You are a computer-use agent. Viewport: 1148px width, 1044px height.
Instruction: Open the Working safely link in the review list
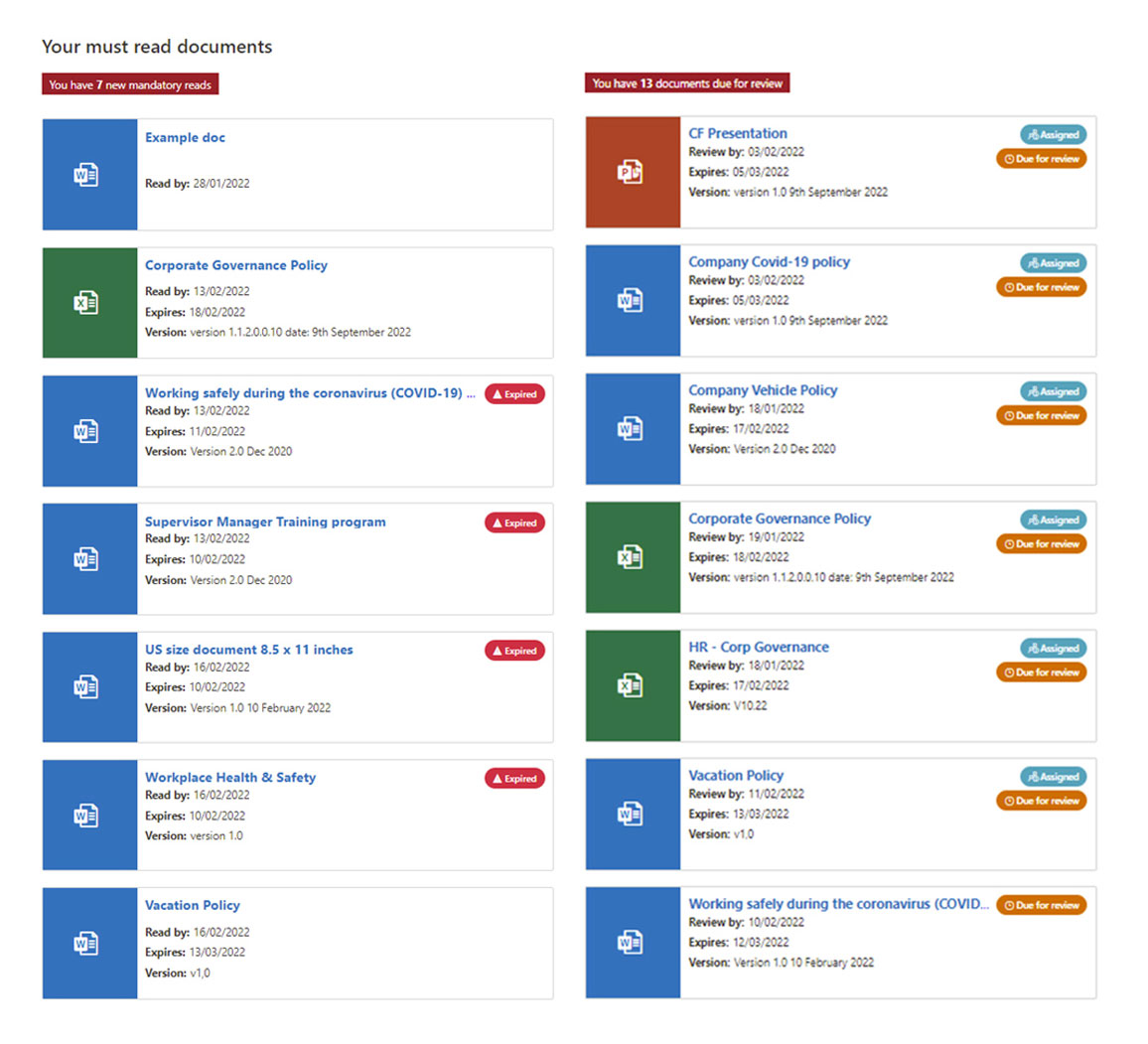click(838, 903)
